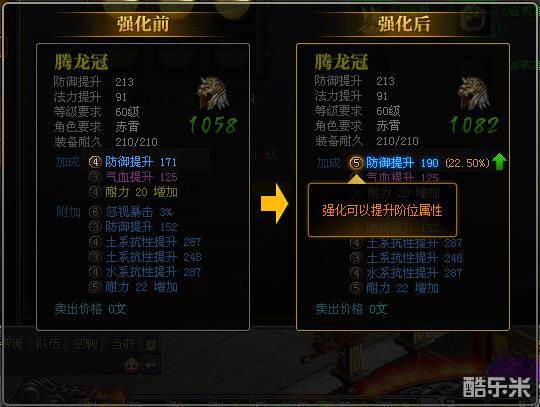
Task: Click the 气血提升 125 attribute on left panel
Action: [141, 177]
